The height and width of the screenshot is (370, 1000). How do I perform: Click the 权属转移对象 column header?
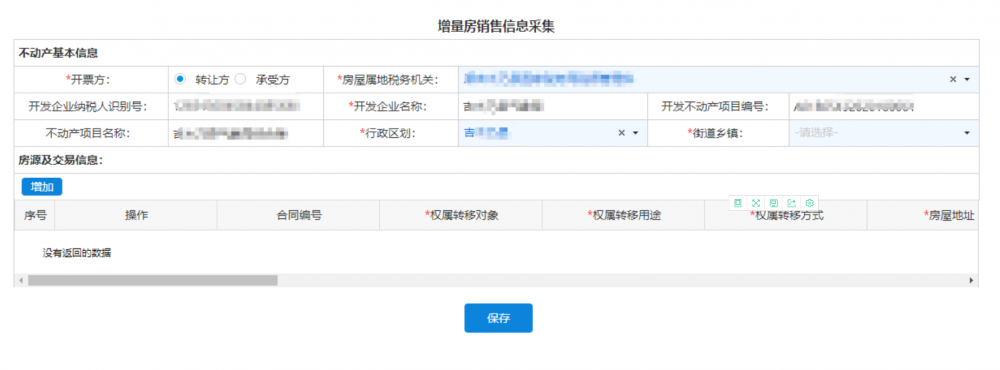coord(461,216)
